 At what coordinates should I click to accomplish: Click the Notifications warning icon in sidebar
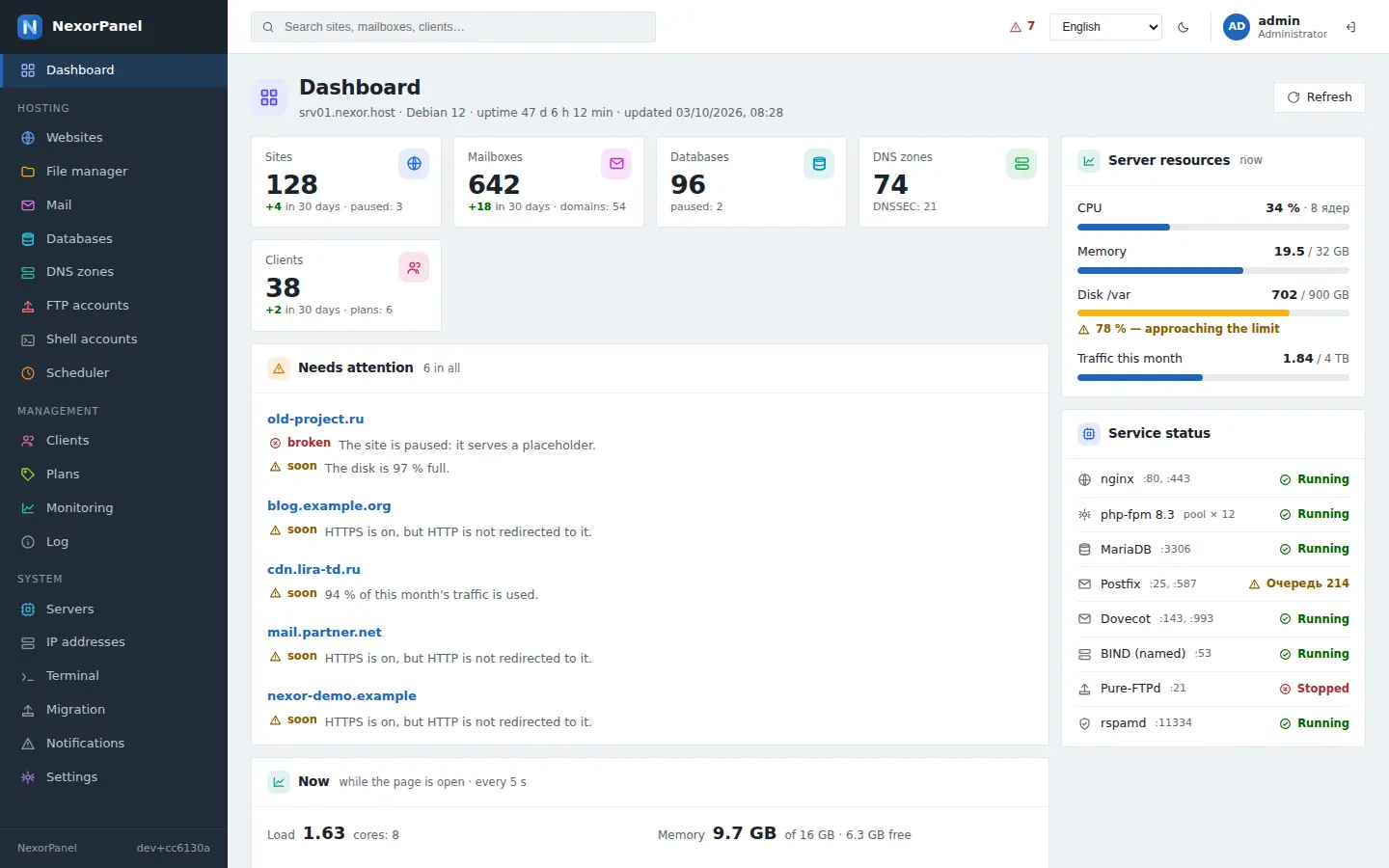[28, 744]
